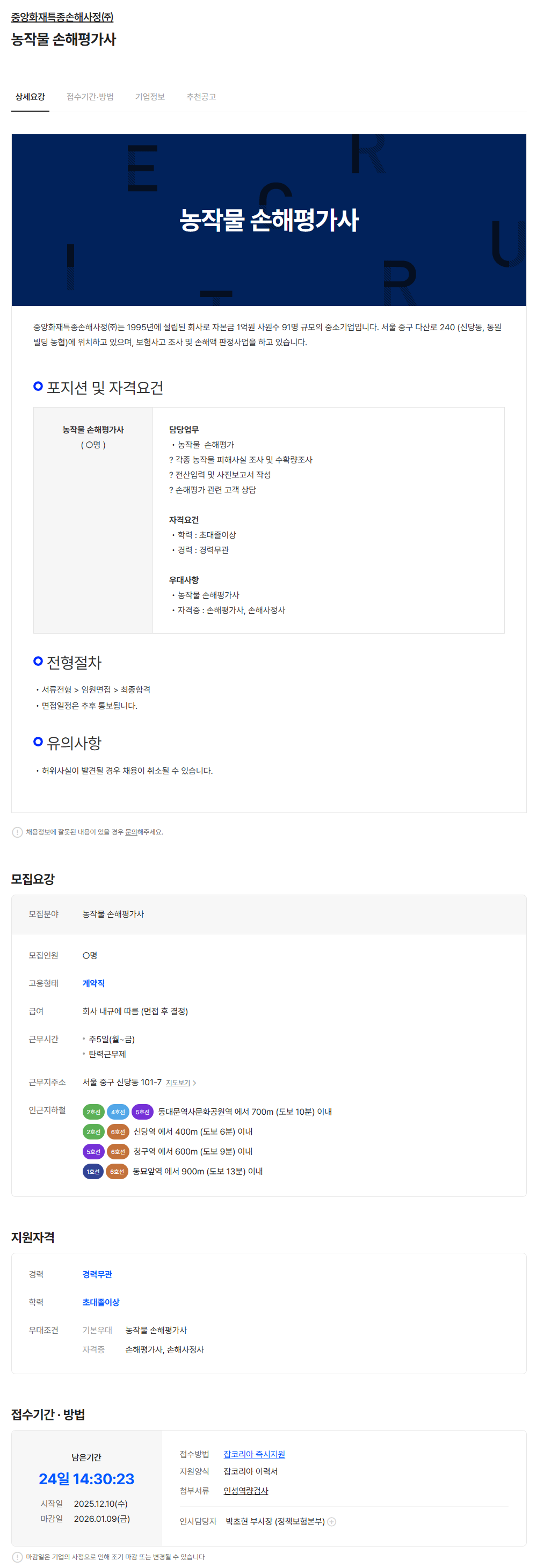Click the navy 1호선 badge beside 동묘앞역
Image resolution: width=537 pixels, height=1568 pixels.
click(92, 1171)
